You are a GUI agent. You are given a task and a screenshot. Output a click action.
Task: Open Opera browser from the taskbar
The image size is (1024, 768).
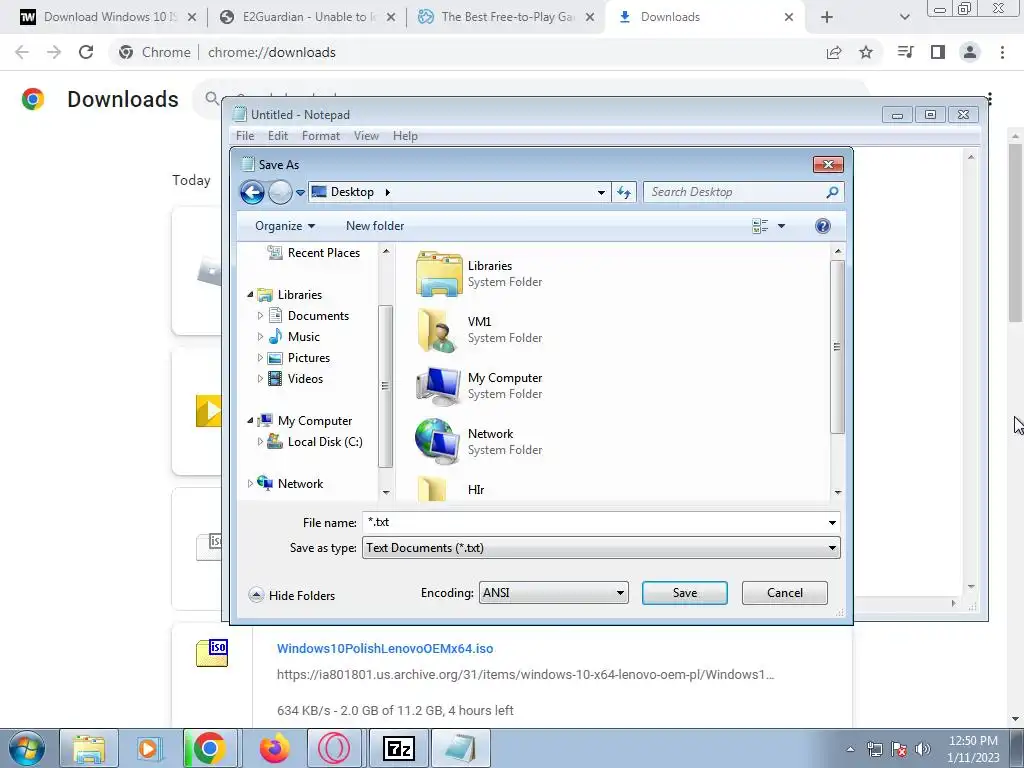click(334, 748)
